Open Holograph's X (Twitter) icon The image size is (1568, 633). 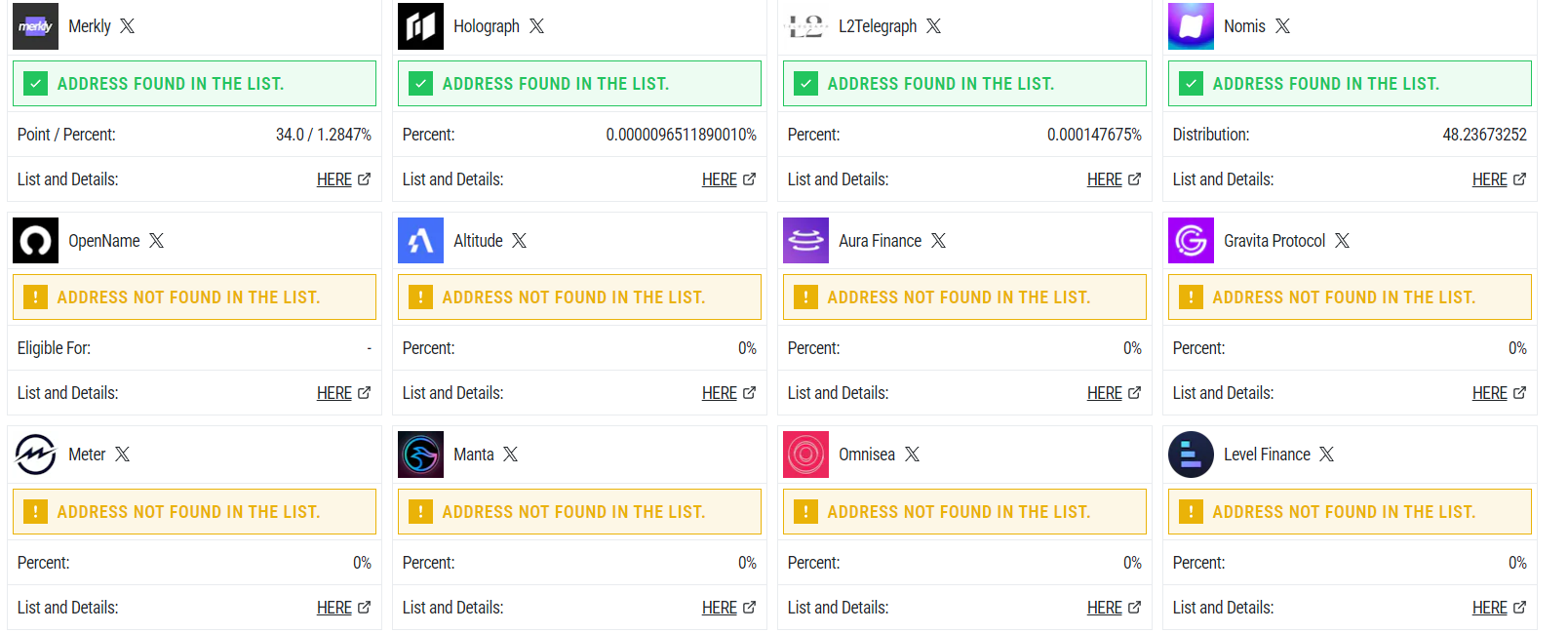point(537,26)
